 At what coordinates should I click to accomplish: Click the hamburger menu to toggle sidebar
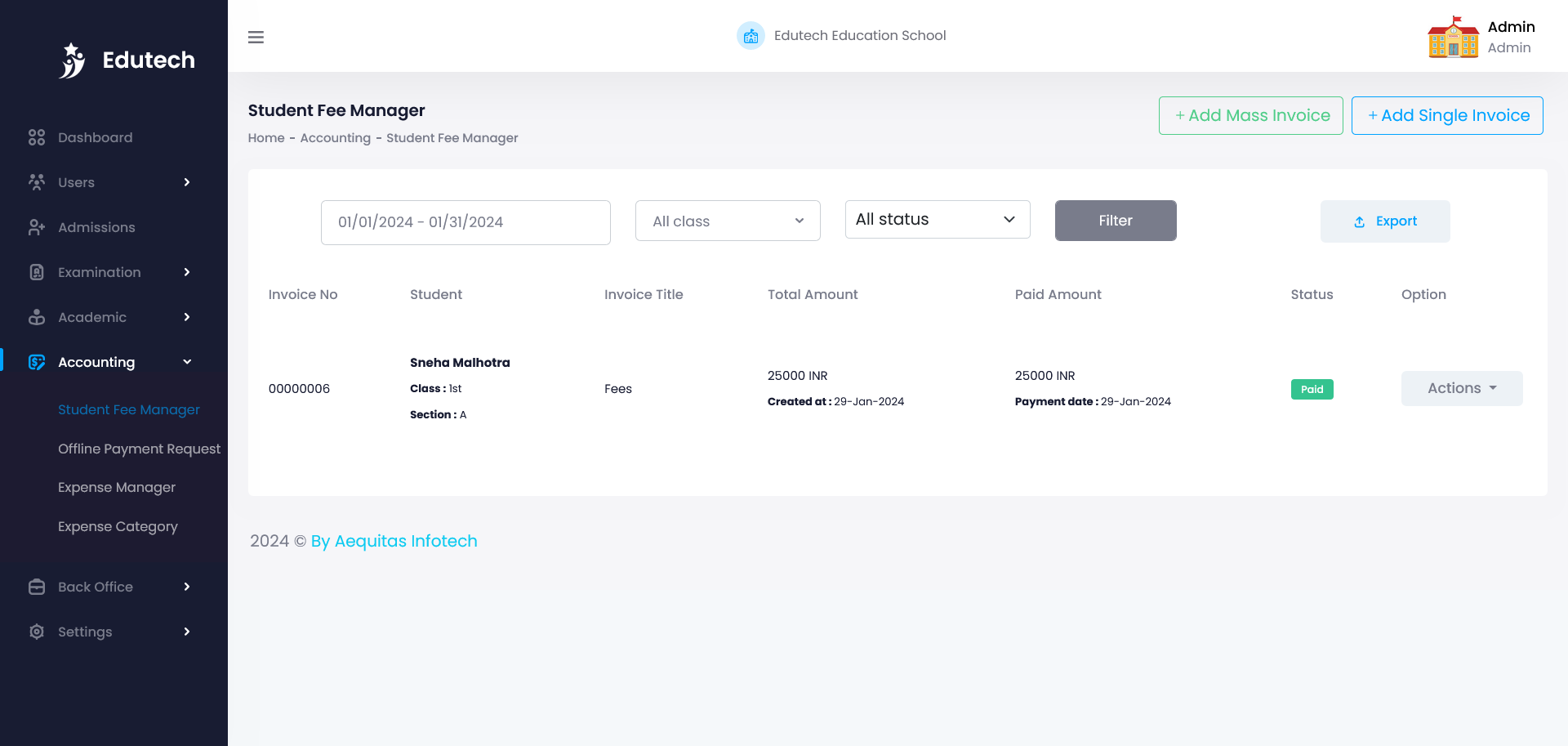click(x=256, y=37)
